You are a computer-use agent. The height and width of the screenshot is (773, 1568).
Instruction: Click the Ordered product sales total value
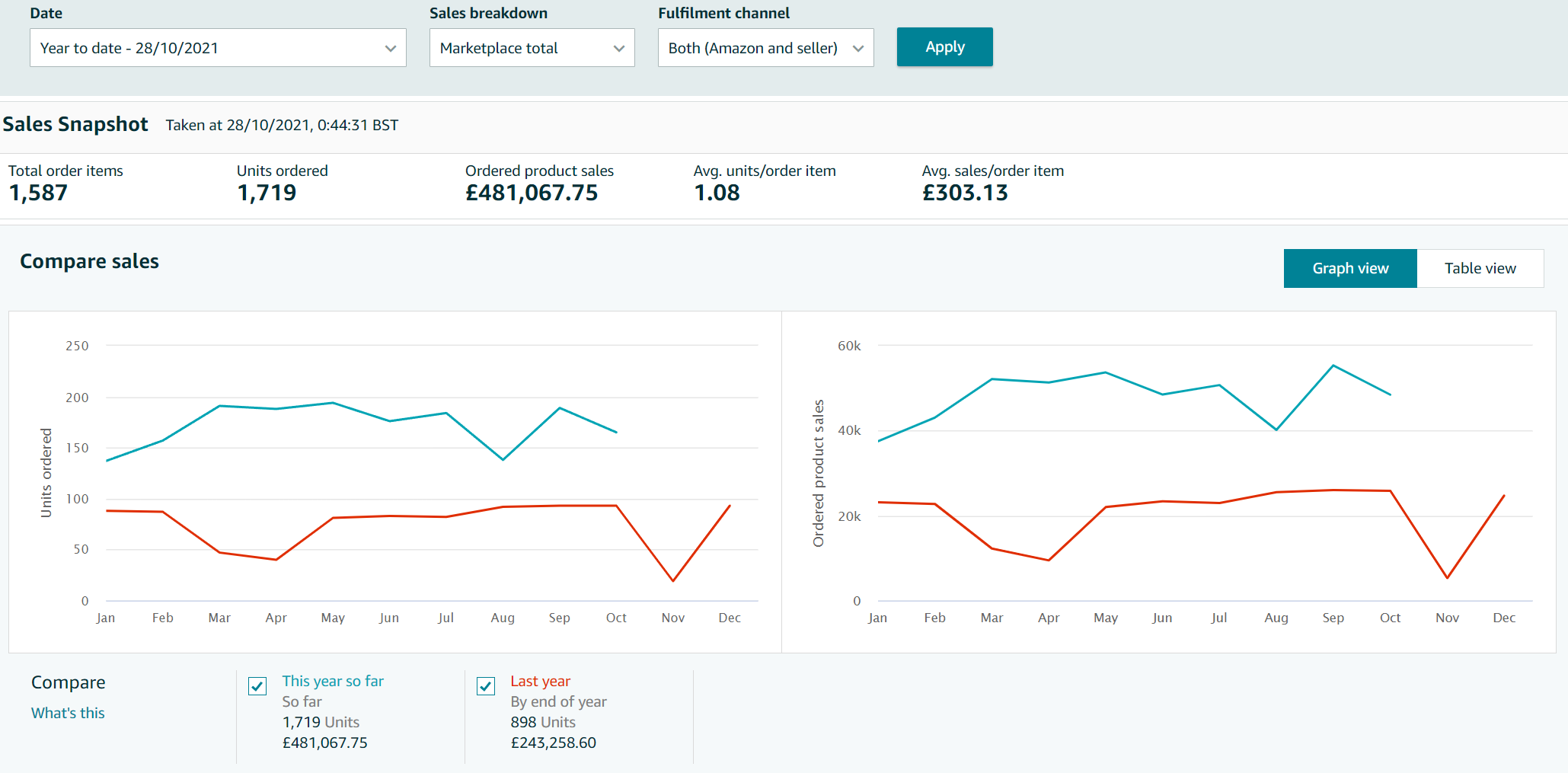click(532, 193)
